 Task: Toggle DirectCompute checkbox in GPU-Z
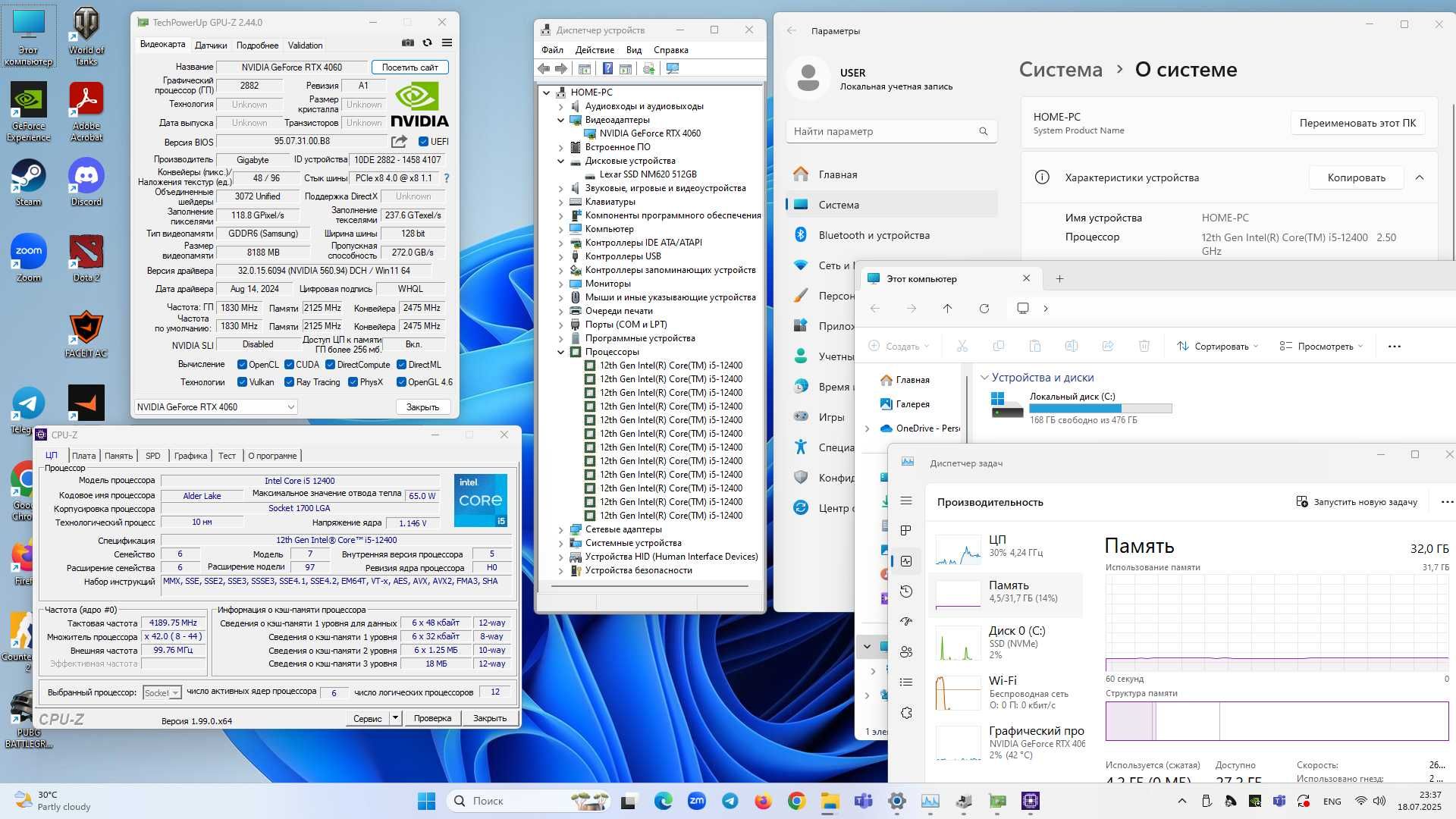click(330, 365)
